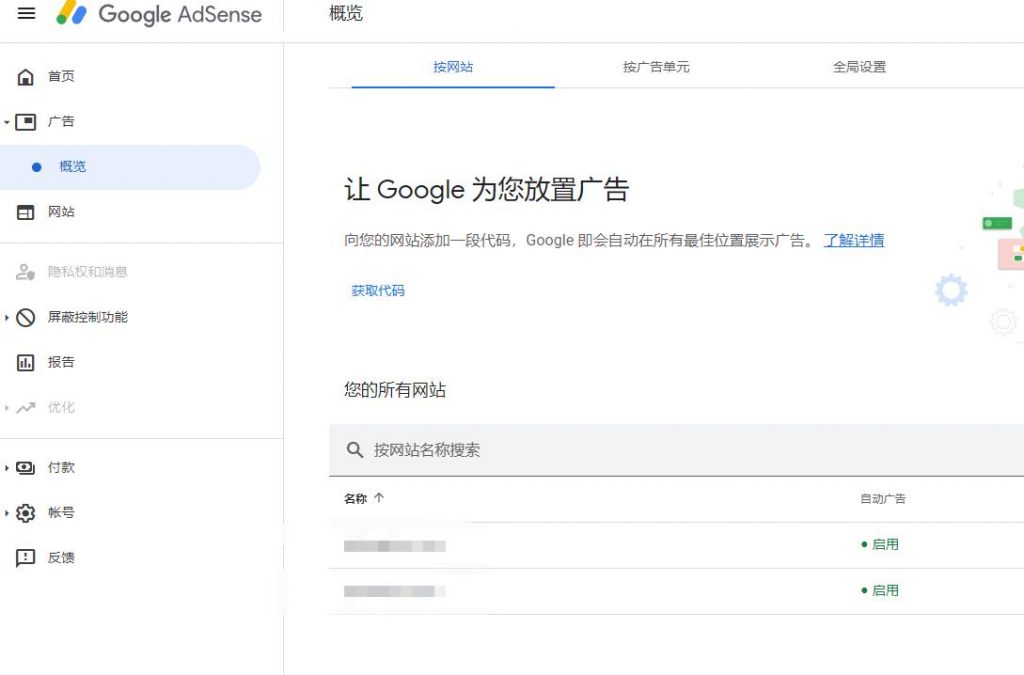Click the home icon beside 首页
1024x675 pixels.
coord(25,77)
